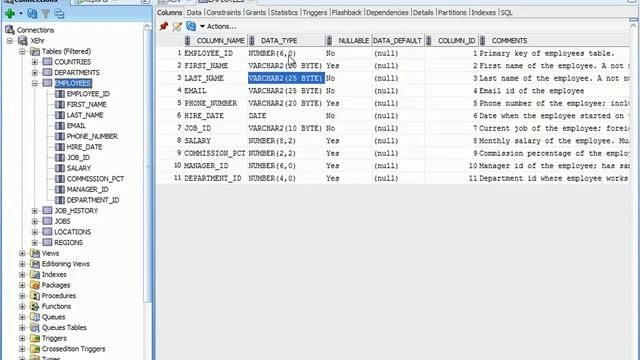Open the Flashback tab
The image size is (640, 360).
point(347,13)
